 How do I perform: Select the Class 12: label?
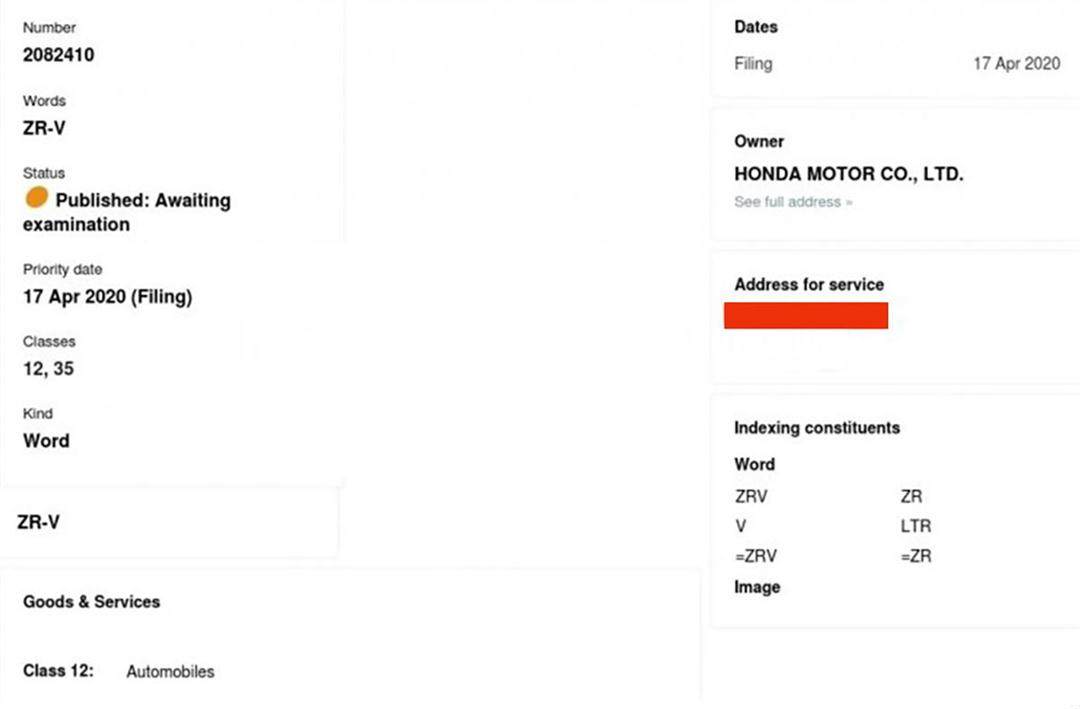click(58, 671)
